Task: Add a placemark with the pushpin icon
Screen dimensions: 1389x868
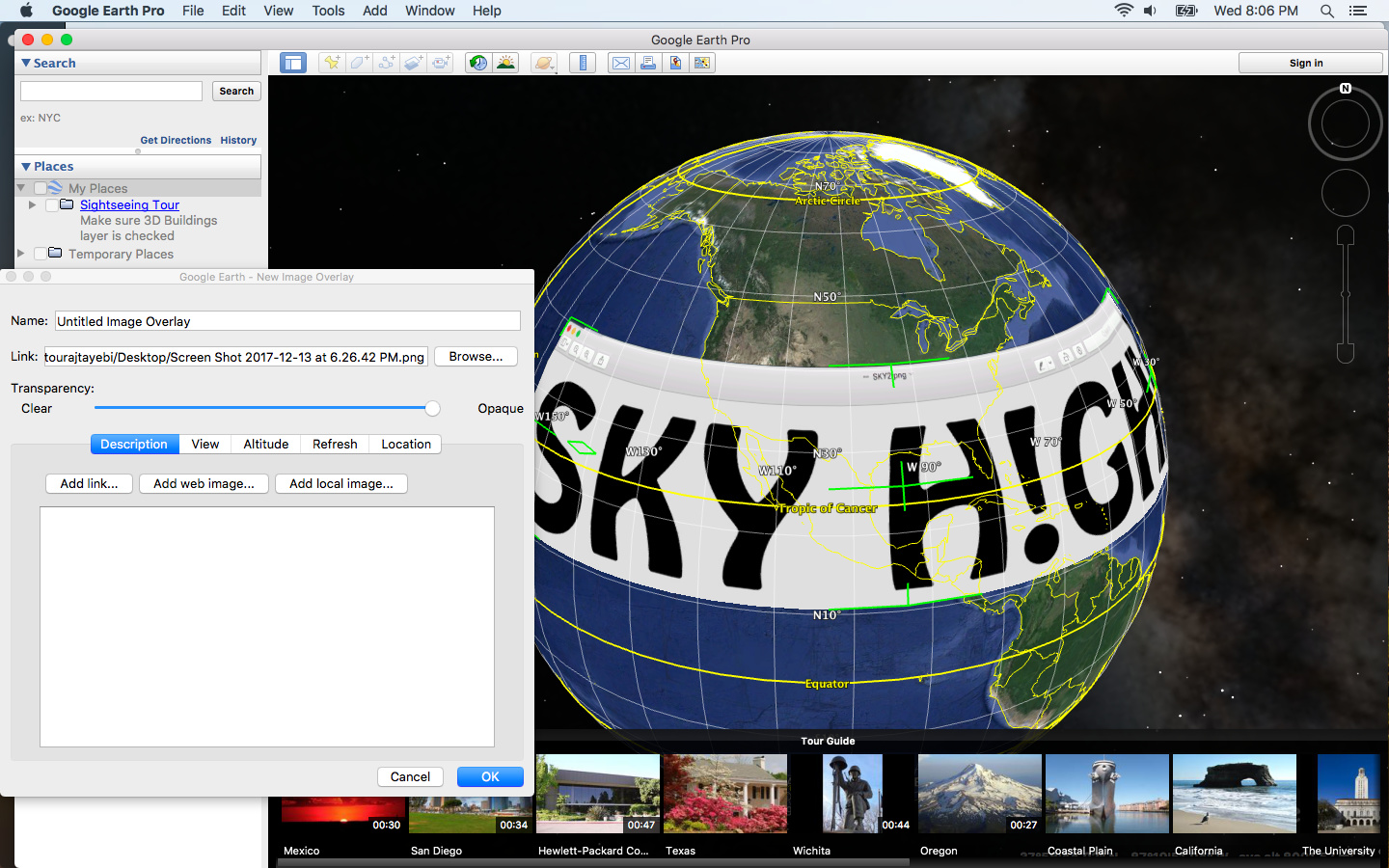Action: (x=332, y=63)
